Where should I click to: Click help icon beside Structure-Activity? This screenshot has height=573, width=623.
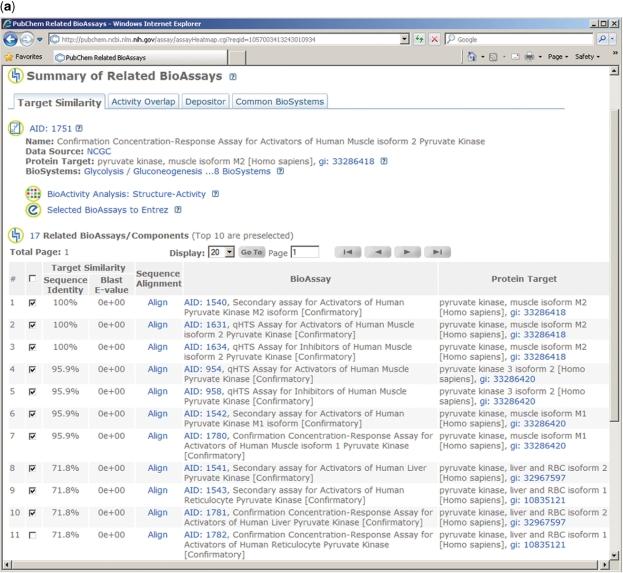215,194
